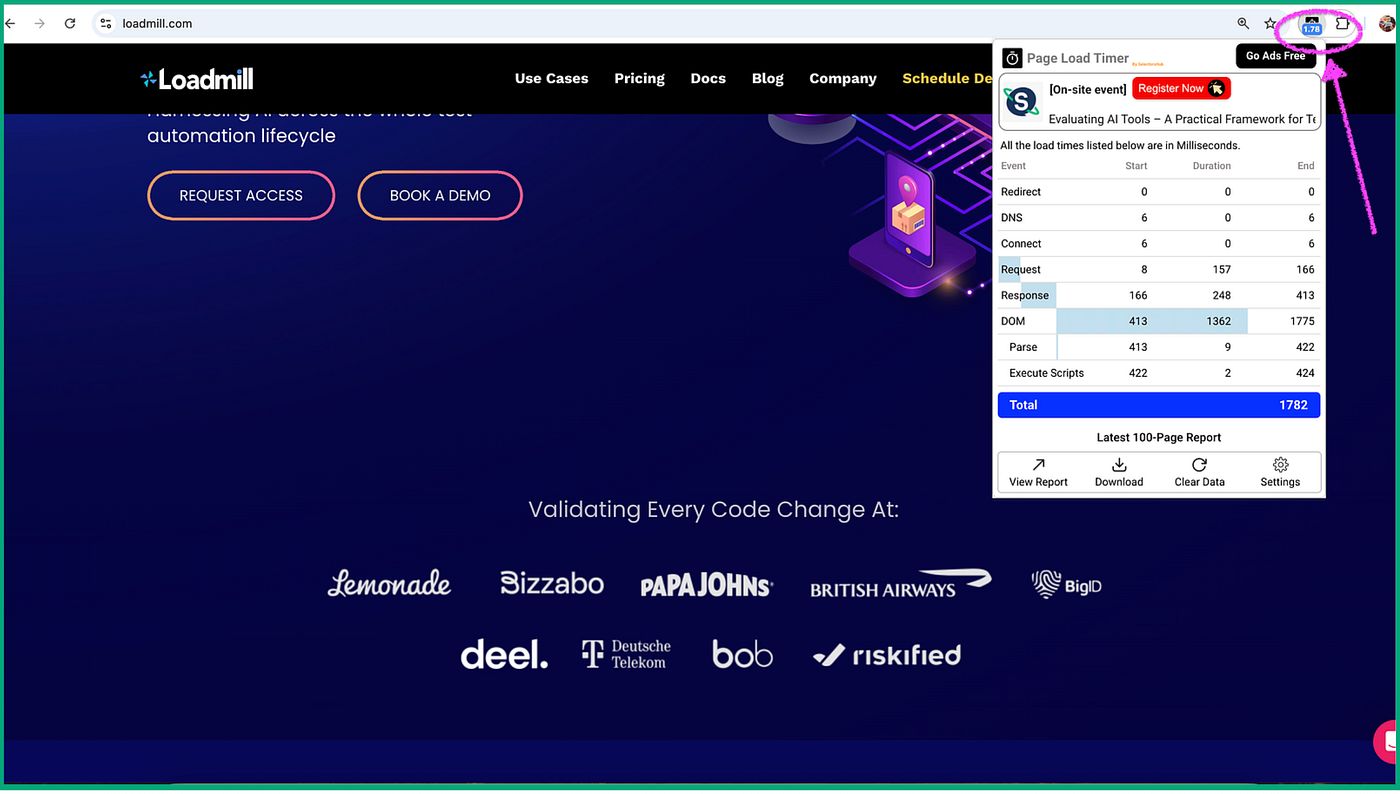Click the loadmill.com address bar
Image resolution: width=1400 pixels, height=794 pixels.
(x=660, y=23)
